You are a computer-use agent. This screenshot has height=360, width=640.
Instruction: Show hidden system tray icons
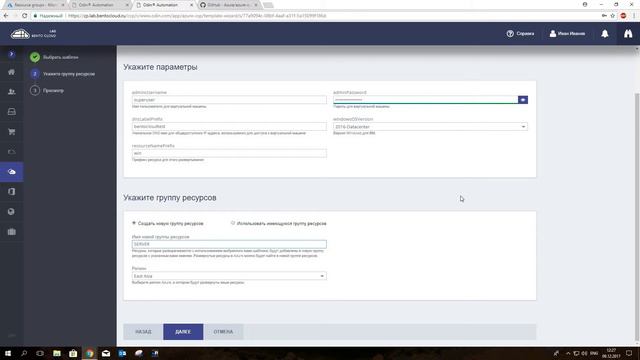click(x=568, y=353)
